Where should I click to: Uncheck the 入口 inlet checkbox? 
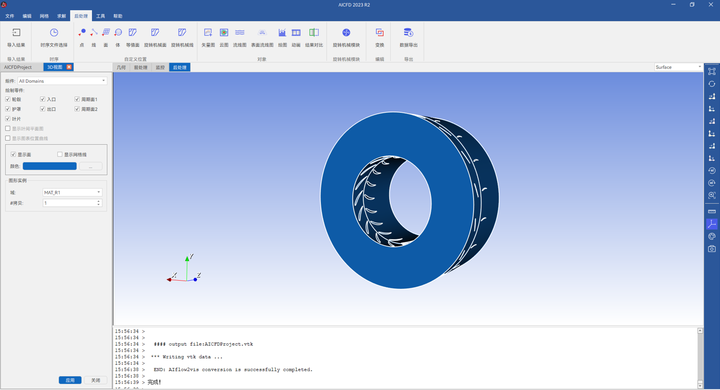pos(43,99)
